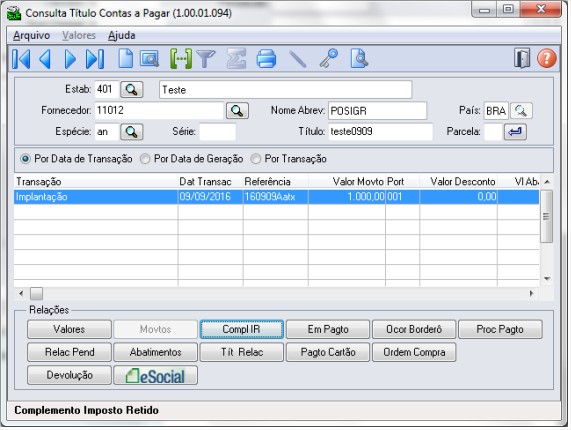This screenshot has width=571, height=430.
Task: Click the Título field teste0909
Action: [x=381, y=132]
